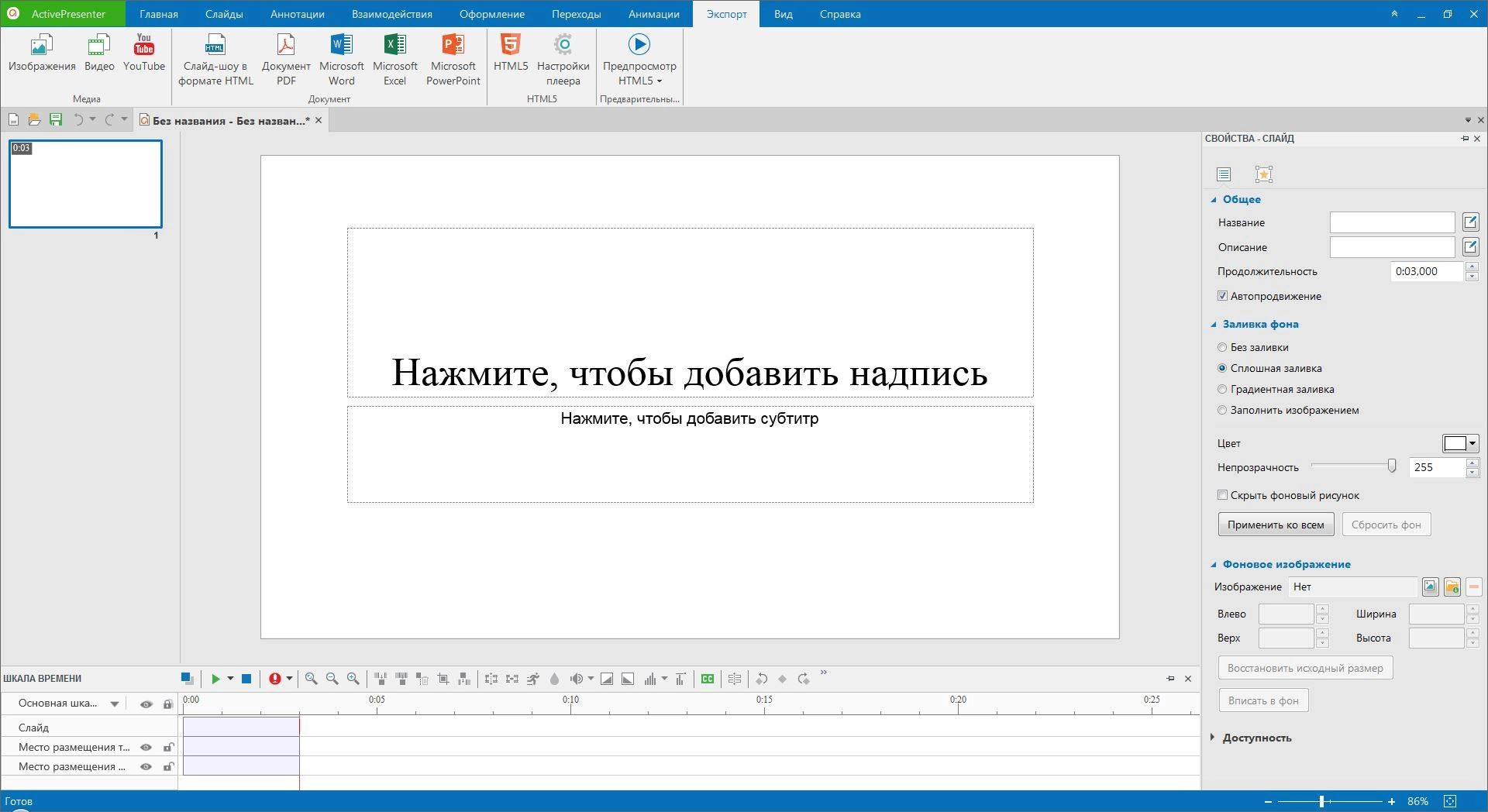Enable Скрыть фоновый рисунок checkbox

tap(1222, 495)
